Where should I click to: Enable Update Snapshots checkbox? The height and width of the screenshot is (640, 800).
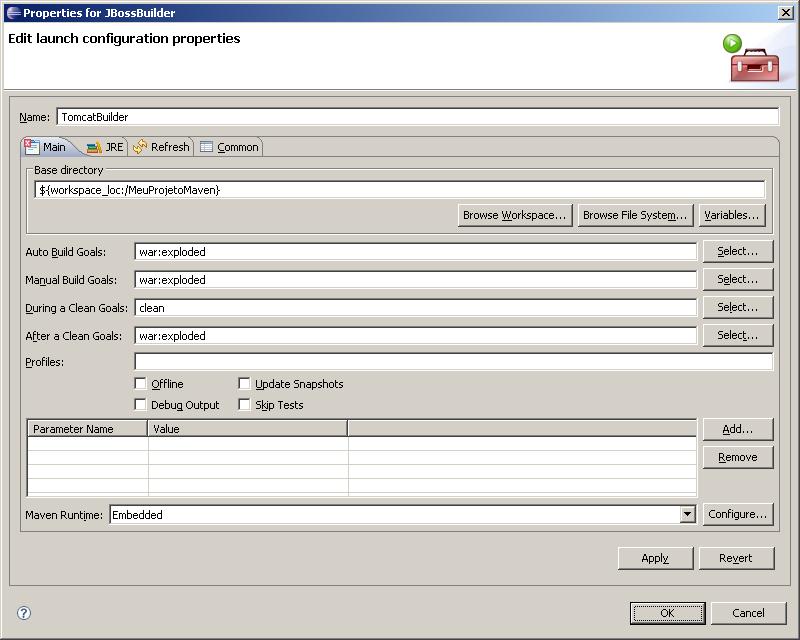coord(244,383)
